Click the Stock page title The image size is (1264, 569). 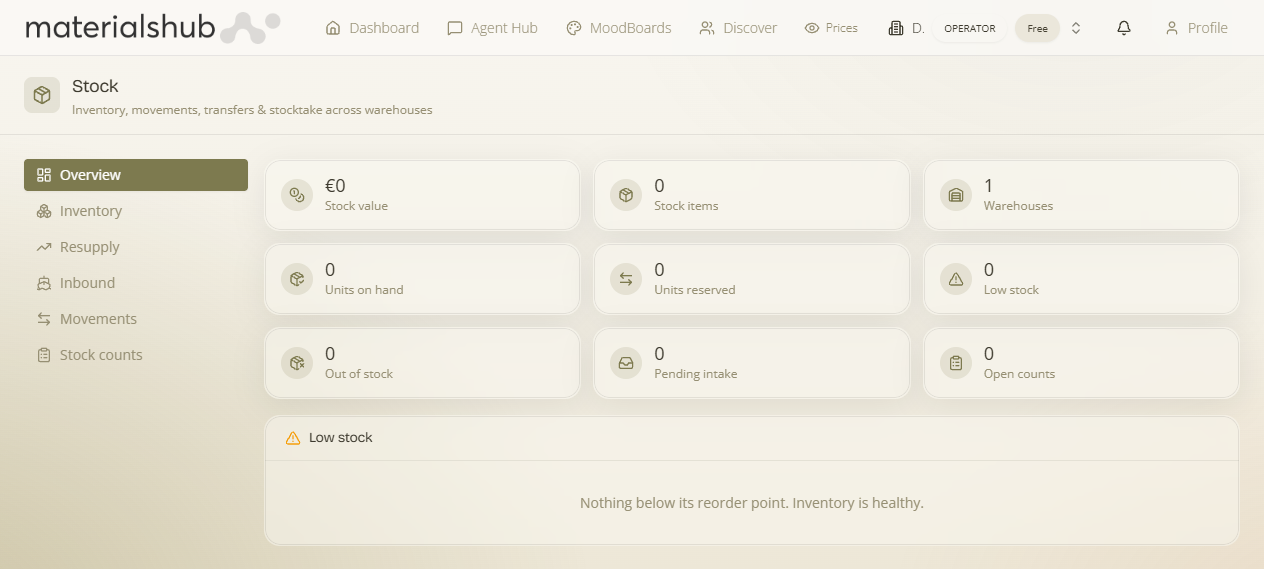[x=95, y=87]
